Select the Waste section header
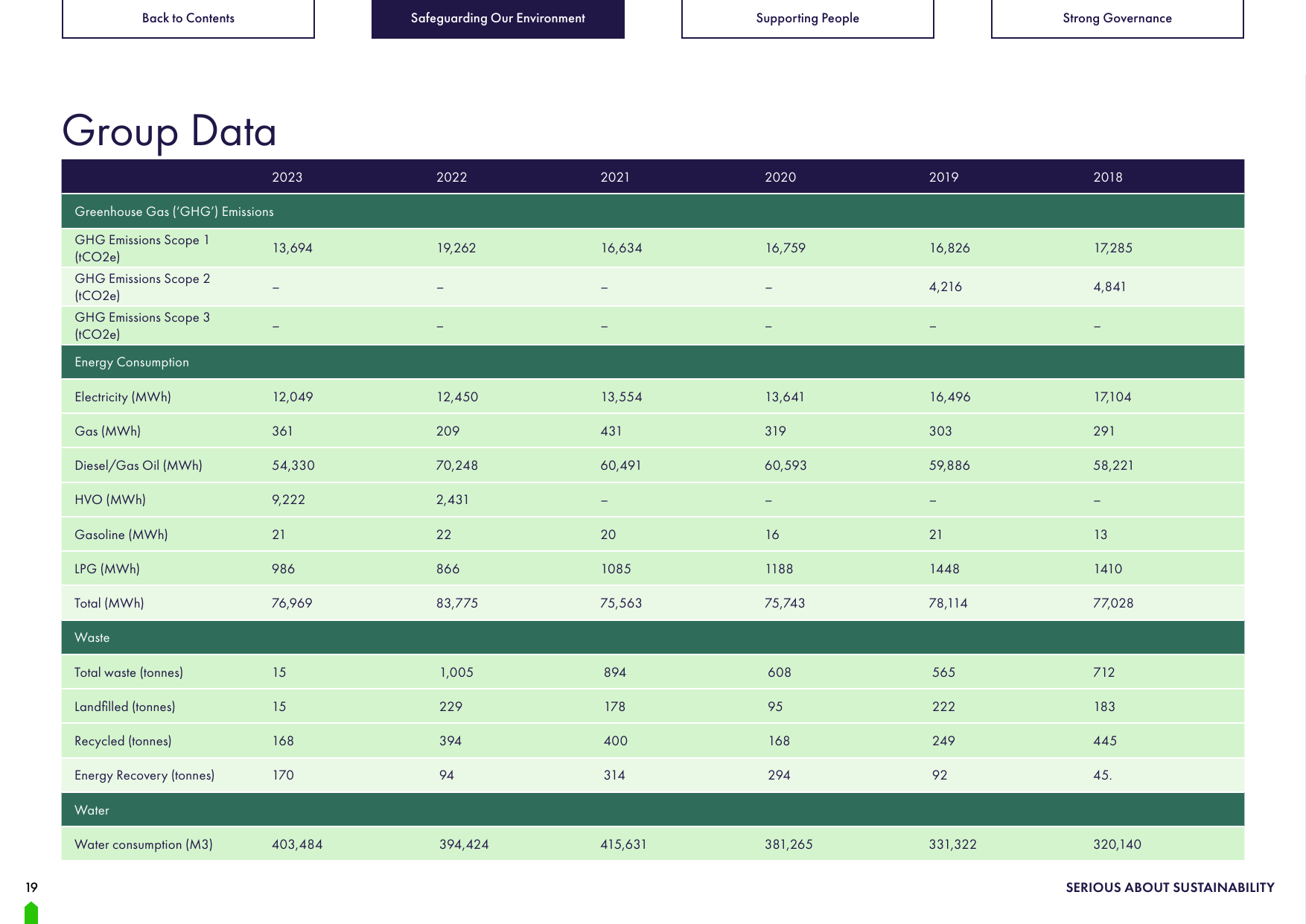This screenshot has height=924, width=1306. coord(653,637)
